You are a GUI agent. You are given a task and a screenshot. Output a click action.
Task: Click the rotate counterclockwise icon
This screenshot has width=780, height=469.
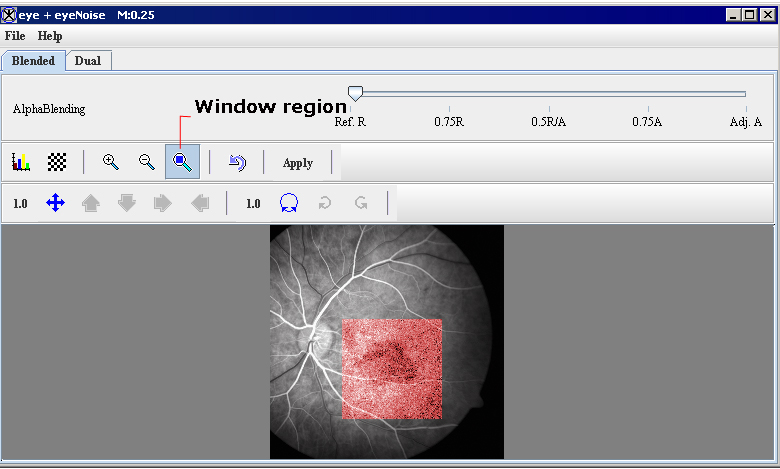coord(325,203)
